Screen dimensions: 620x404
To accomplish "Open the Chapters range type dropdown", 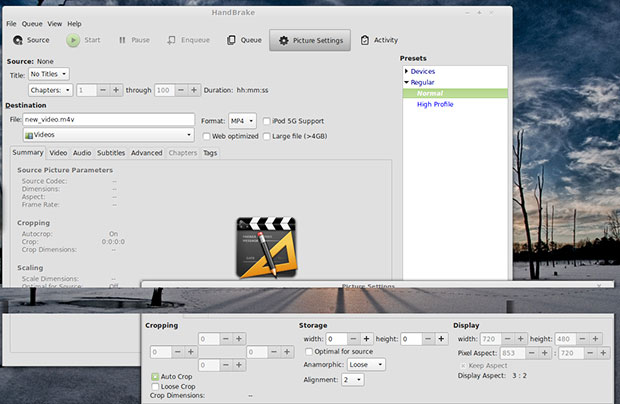I will [50, 90].
